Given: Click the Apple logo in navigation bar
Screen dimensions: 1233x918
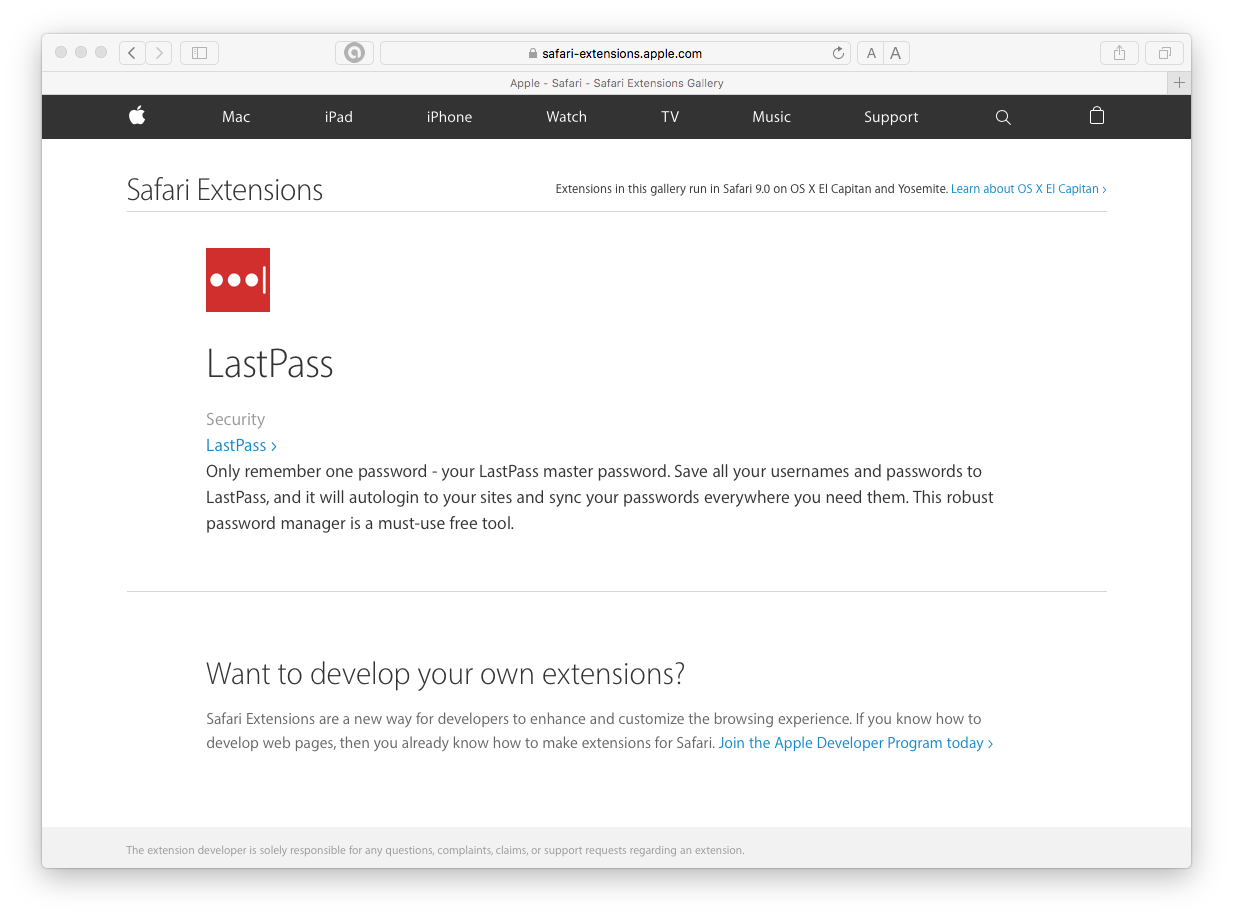Looking at the screenshot, I should point(137,116).
